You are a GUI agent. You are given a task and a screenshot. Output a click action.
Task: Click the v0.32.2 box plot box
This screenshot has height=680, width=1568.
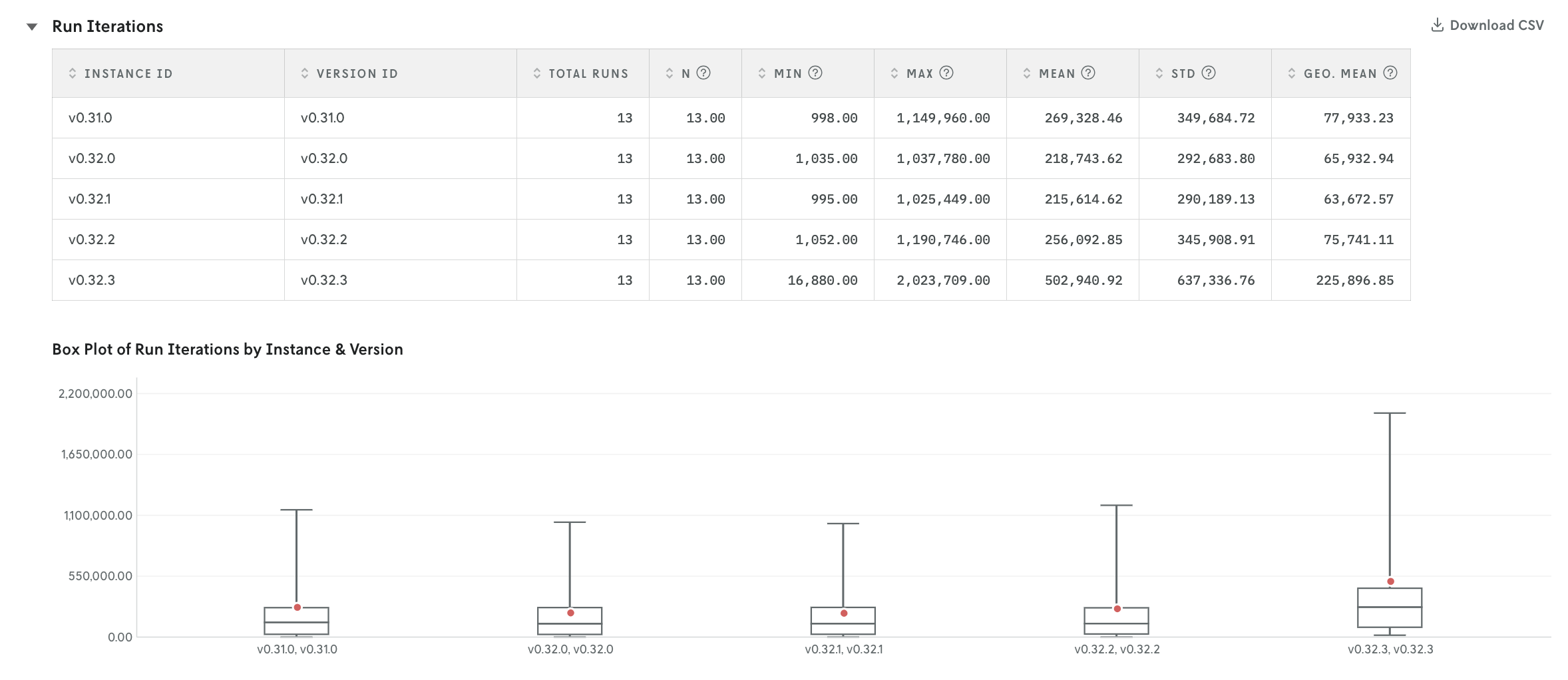point(1117,621)
